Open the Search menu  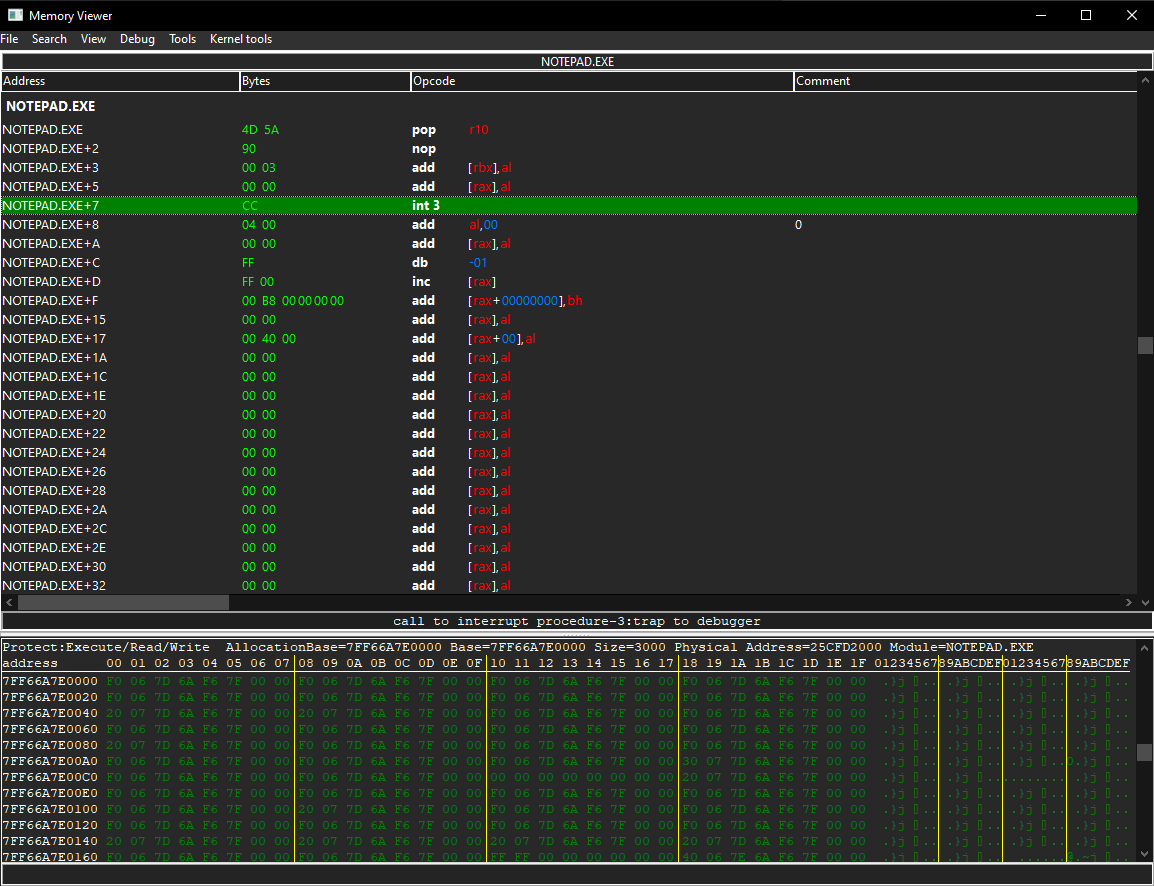pos(49,39)
